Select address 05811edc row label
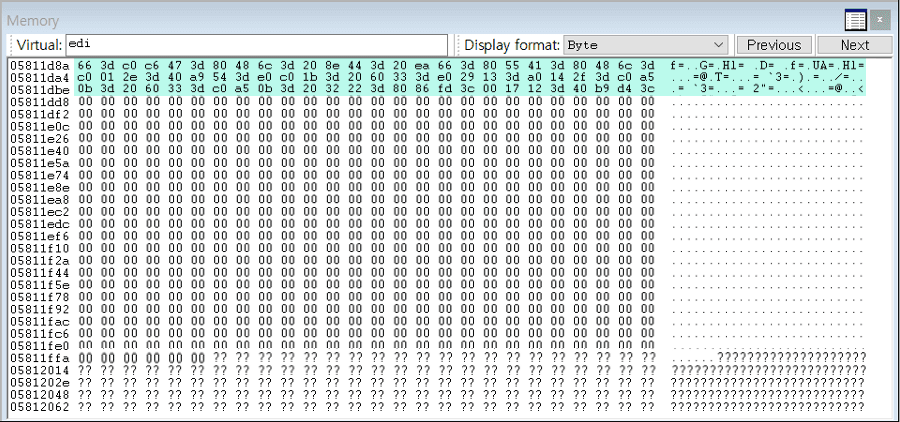The image size is (900, 422). click(40, 223)
